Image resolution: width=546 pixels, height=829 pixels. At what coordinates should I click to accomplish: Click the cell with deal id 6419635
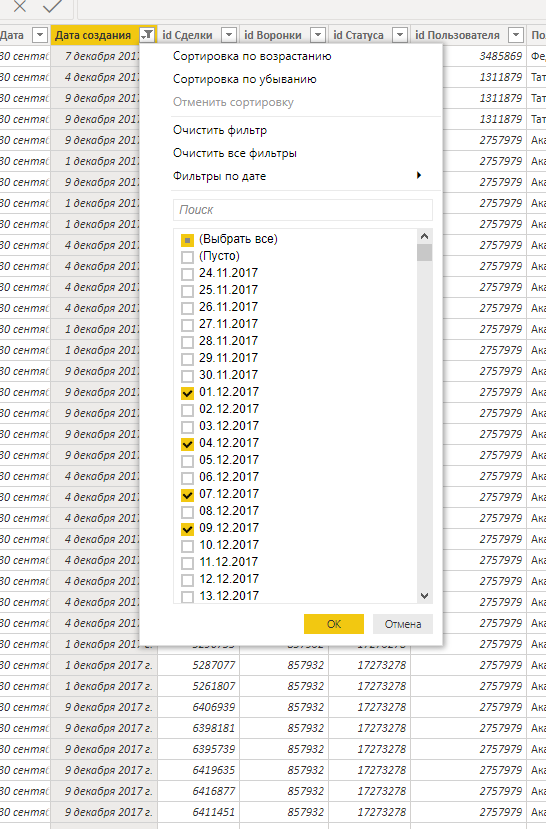(198, 770)
